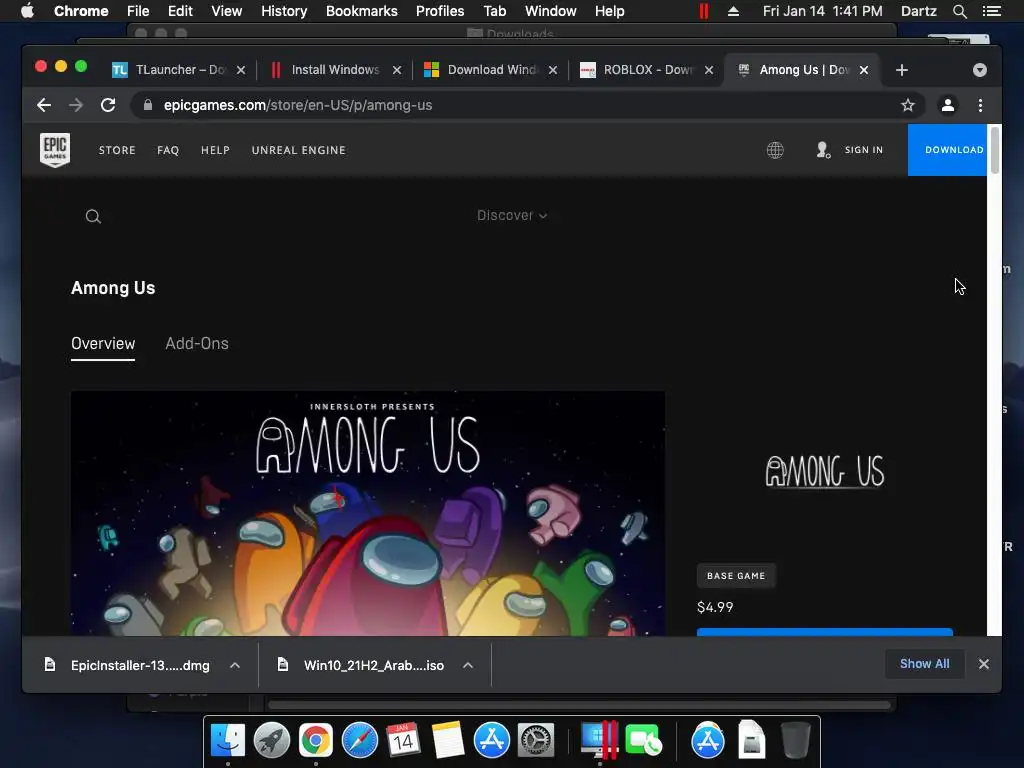This screenshot has width=1024, height=768.
Task: Expand EpicInstaller dmg download options chevron
Action: (x=235, y=665)
